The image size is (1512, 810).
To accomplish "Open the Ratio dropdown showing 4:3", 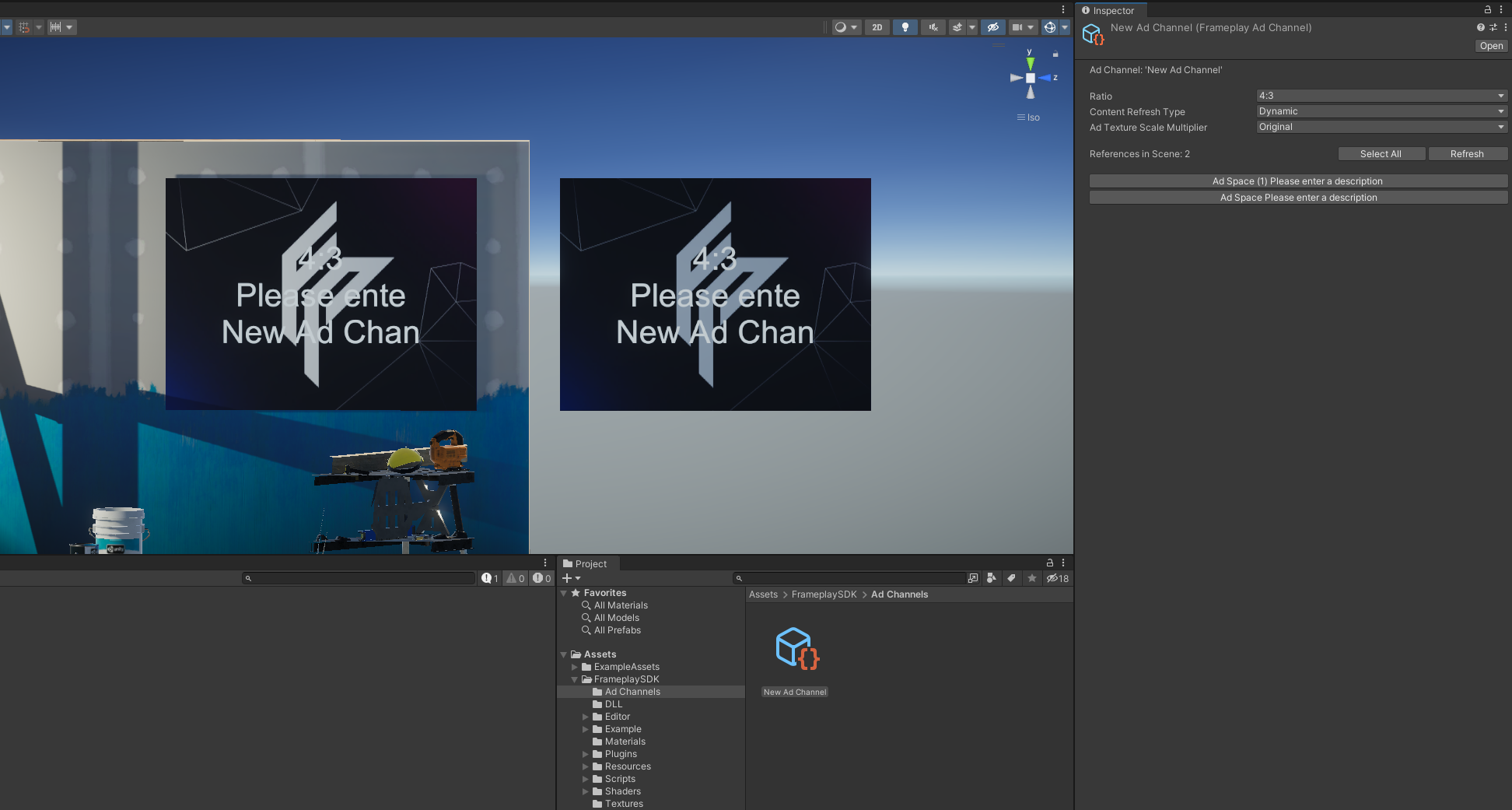I will pos(1381,96).
